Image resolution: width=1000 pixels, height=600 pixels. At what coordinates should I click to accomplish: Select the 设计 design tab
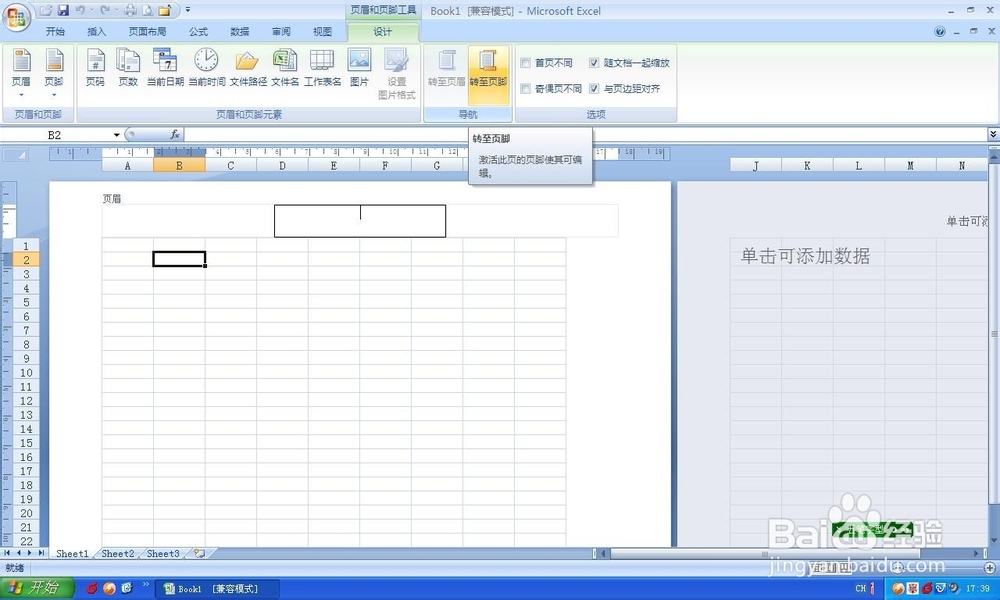coord(383,31)
